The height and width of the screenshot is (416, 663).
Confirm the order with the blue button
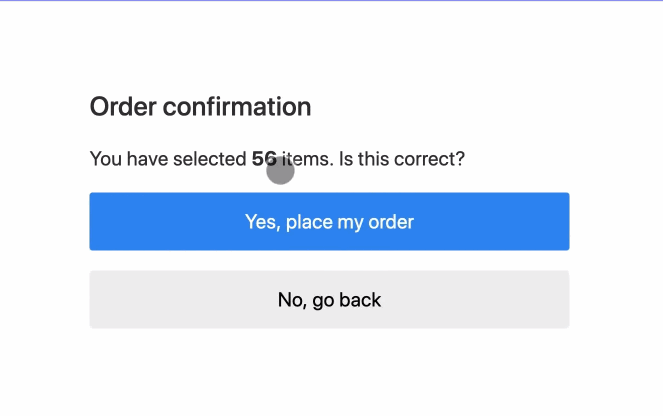point(329,221)
